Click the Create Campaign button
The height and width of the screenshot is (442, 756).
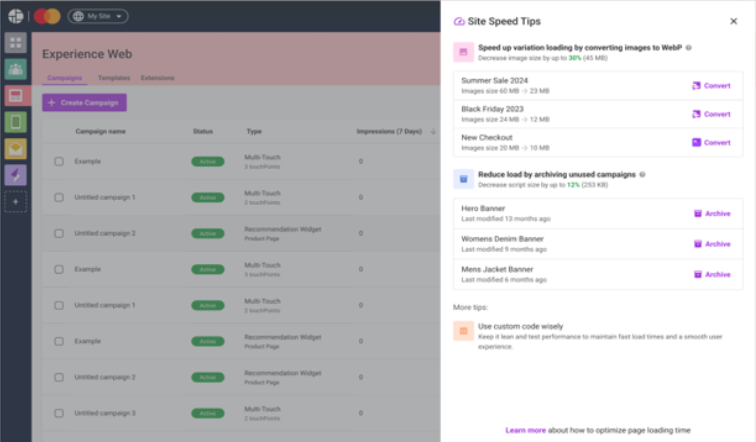[x=84, y=103]
